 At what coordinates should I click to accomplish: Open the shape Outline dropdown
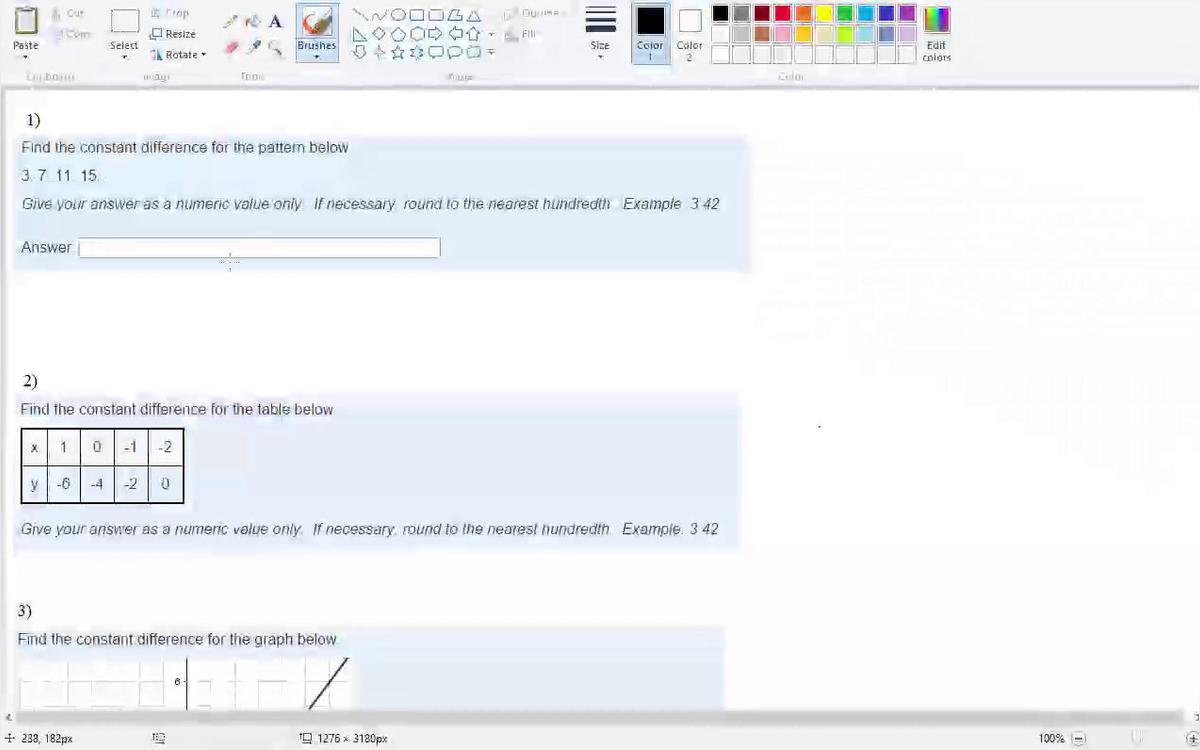click(x=534, y=13)
